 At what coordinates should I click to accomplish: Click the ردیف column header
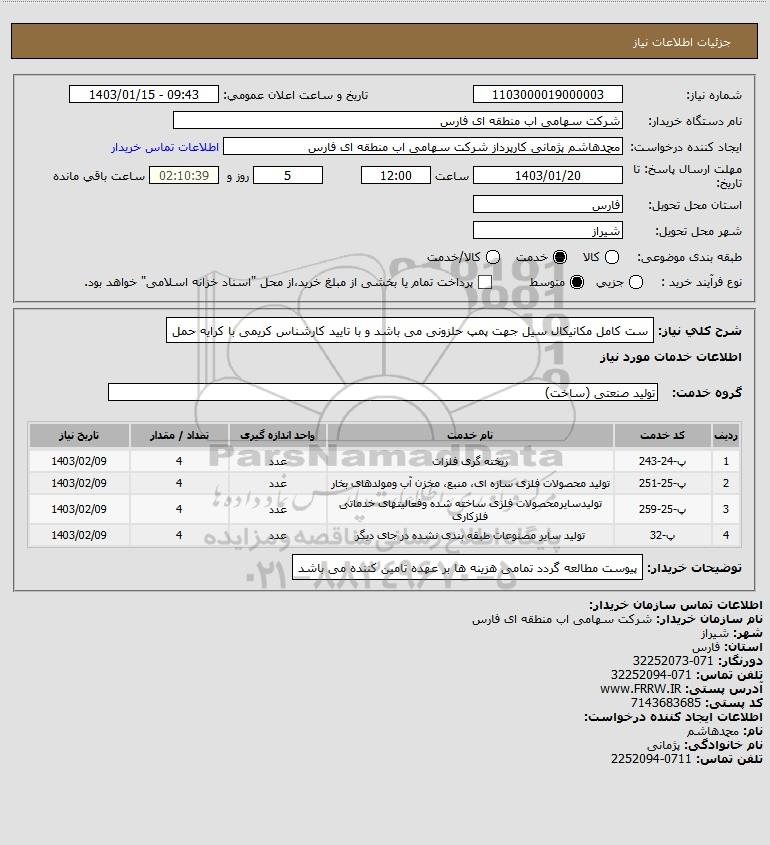pyautogui.click(x=726, y=435)
